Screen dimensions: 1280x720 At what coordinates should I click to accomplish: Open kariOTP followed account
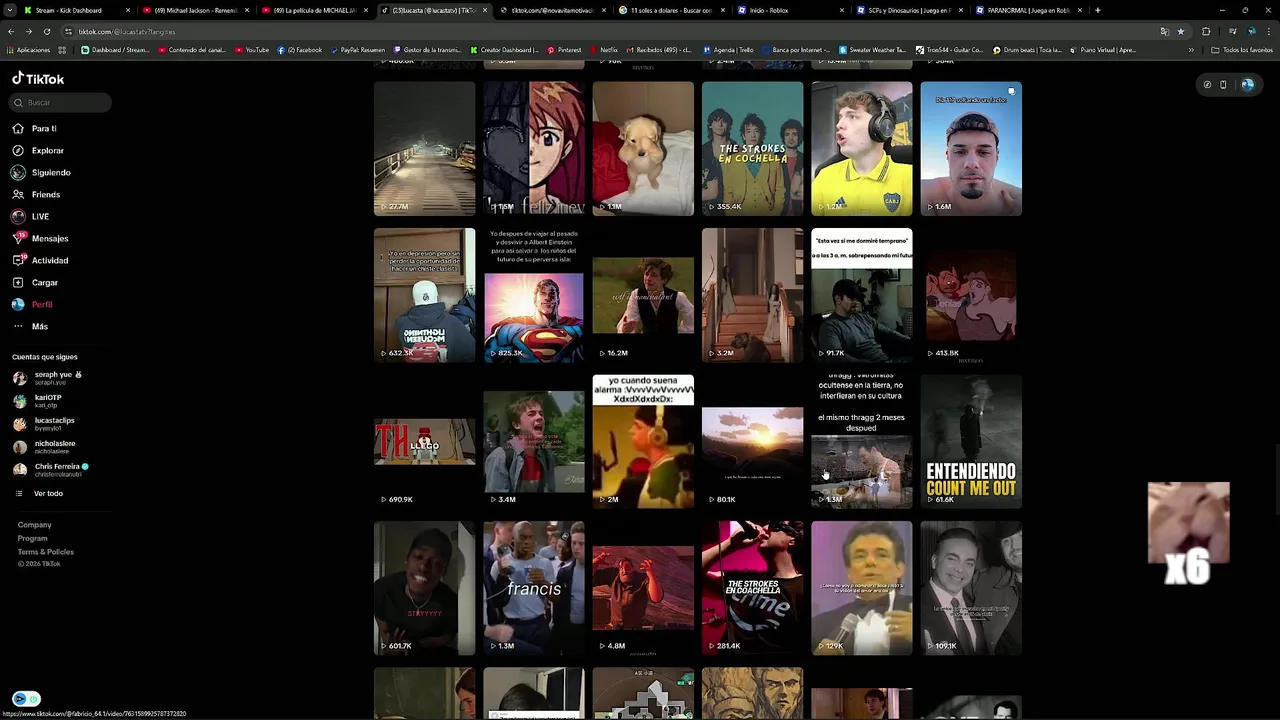(38, 400)
